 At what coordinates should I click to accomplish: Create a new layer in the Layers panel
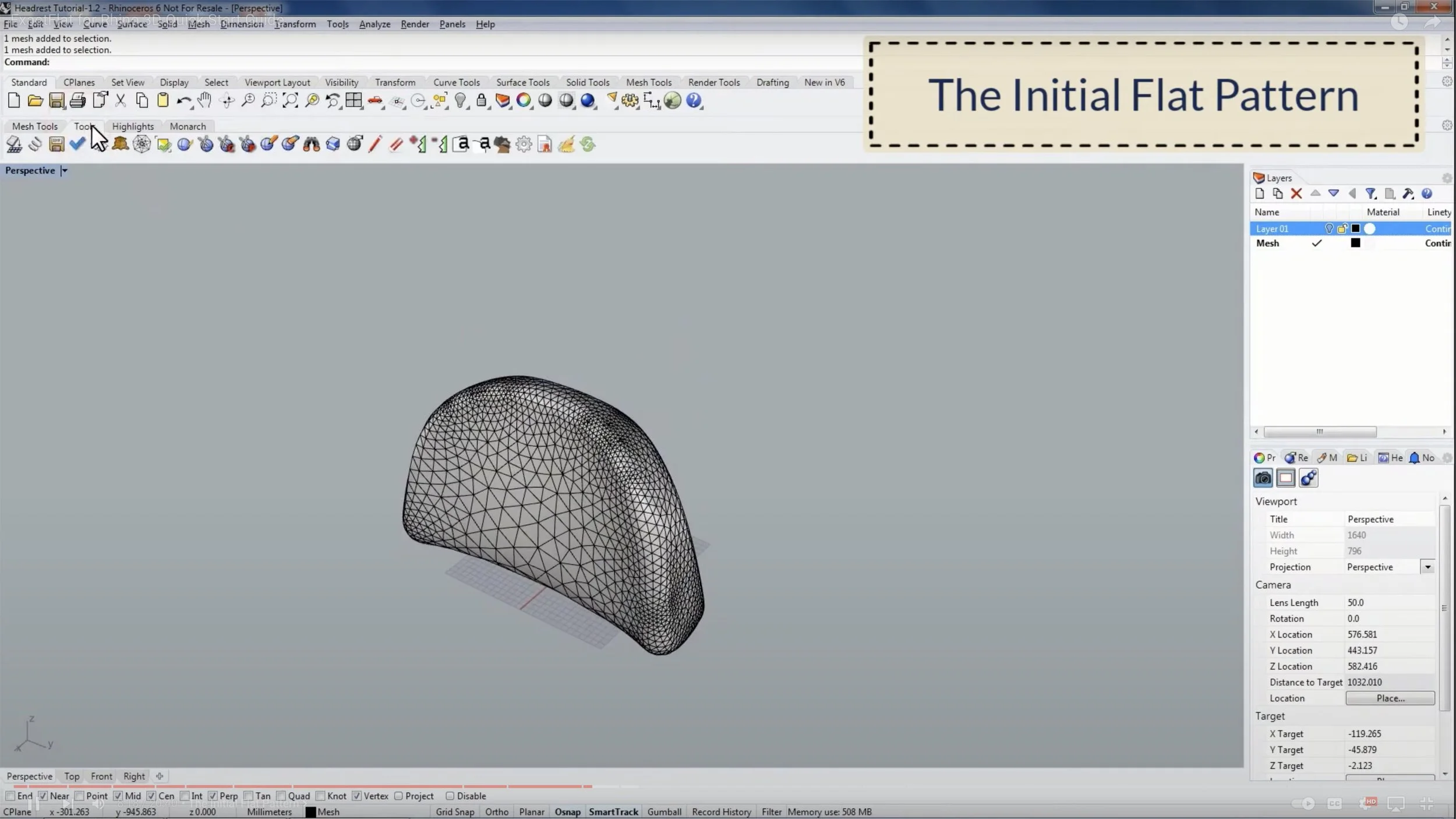tap(1259, 193)
